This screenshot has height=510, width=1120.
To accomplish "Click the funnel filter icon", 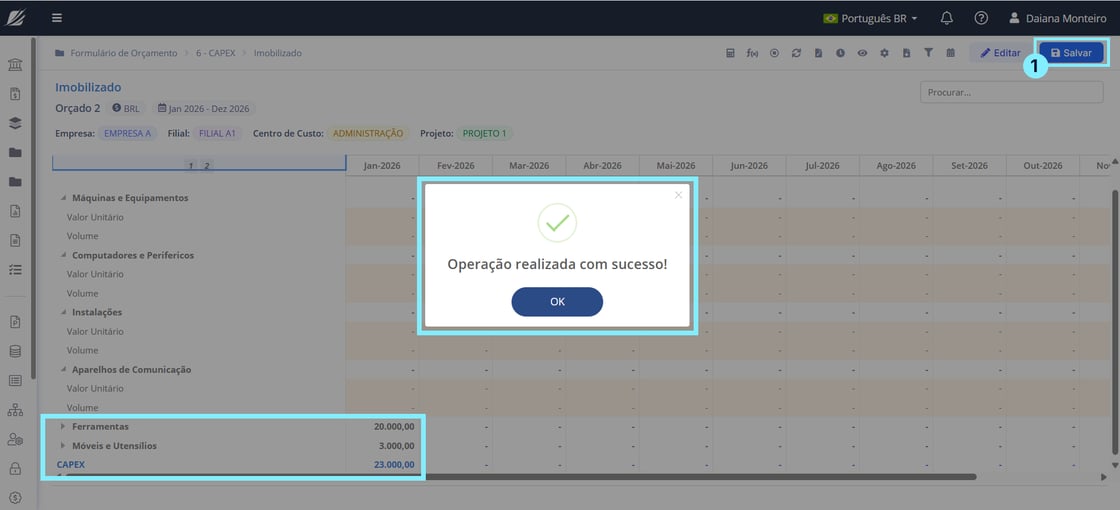I will 928,53.
